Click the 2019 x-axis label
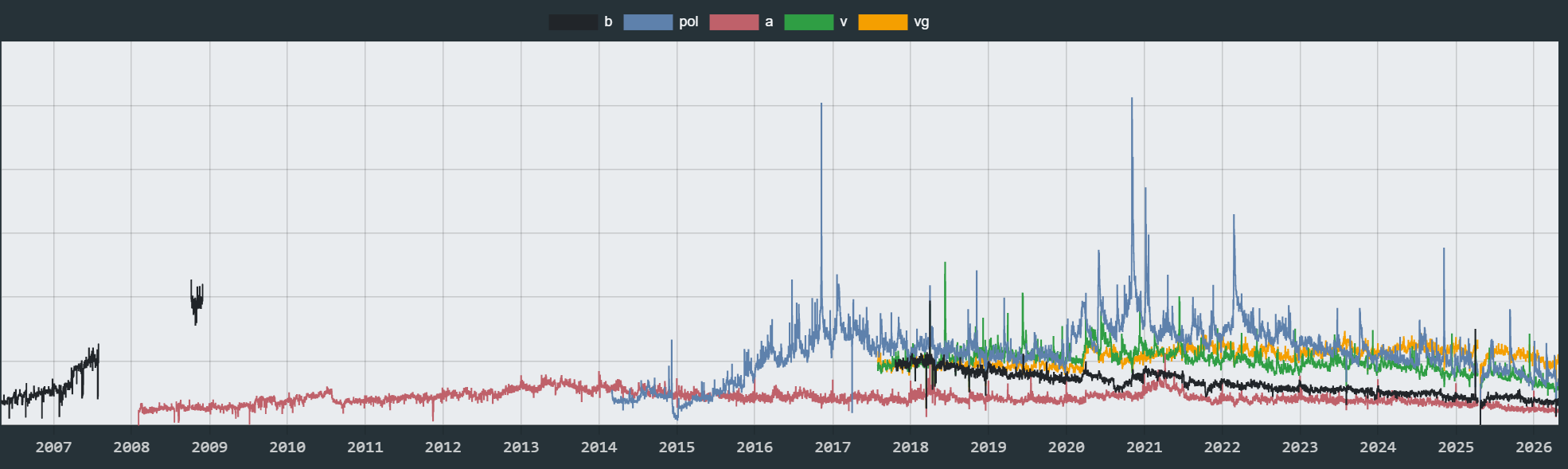Screen dimensions: 1568x469 989,447
